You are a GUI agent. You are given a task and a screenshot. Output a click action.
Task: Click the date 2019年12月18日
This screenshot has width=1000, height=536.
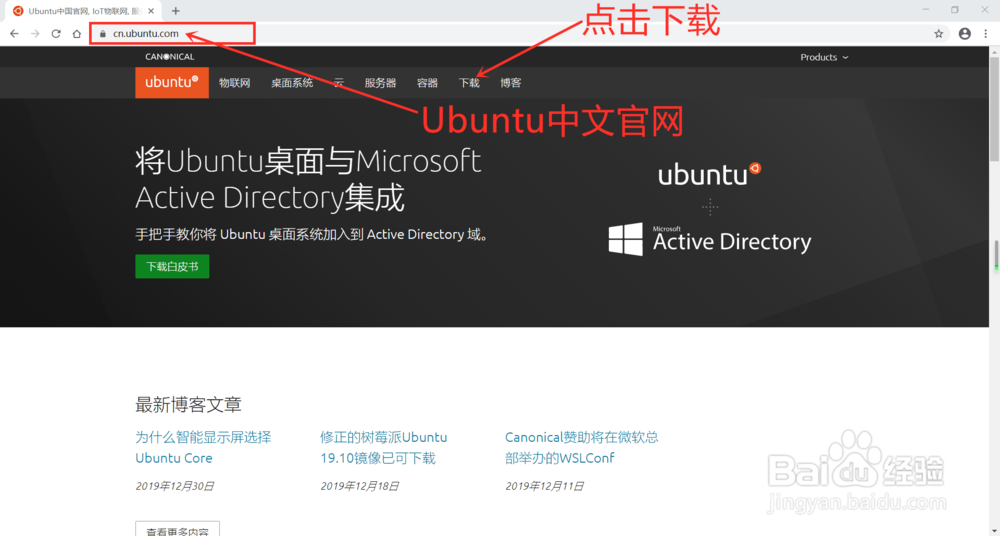359,486
